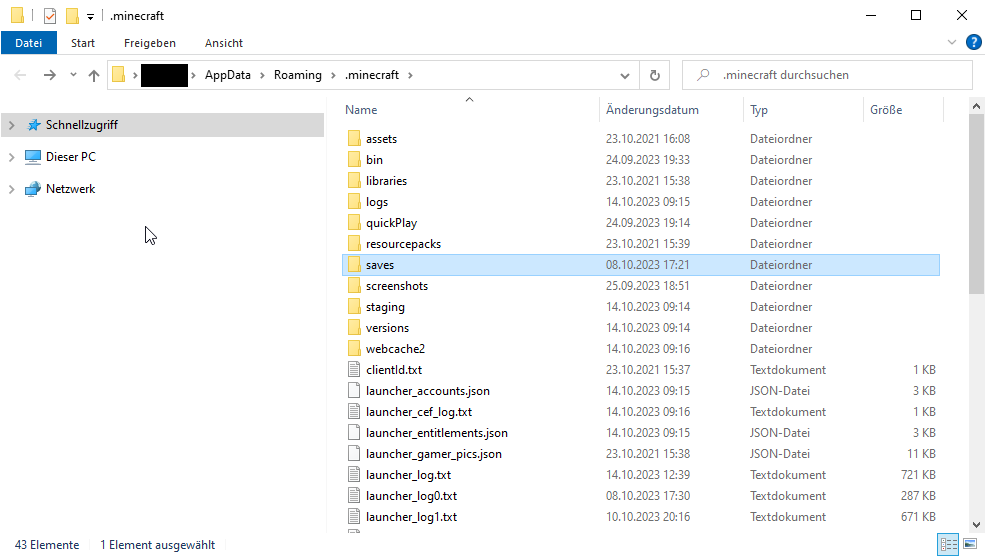Image resolution: width=986 pixels, height=557 pixels.
Task: Click the .minecraft durchsuchen search field
Action: pos(827,75)
